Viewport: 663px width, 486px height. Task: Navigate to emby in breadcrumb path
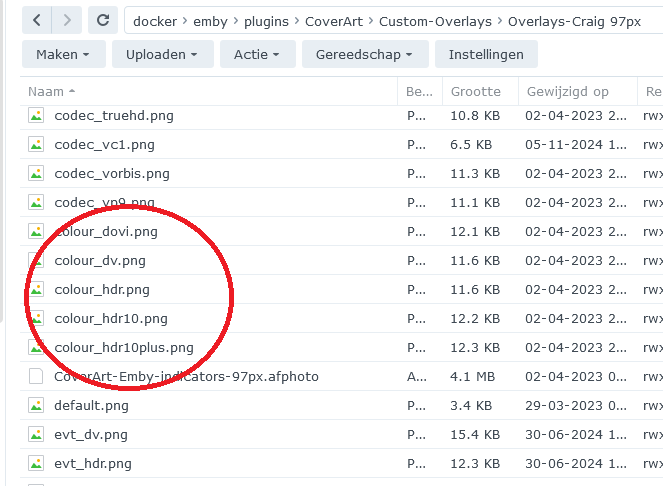tap(210, 21)
